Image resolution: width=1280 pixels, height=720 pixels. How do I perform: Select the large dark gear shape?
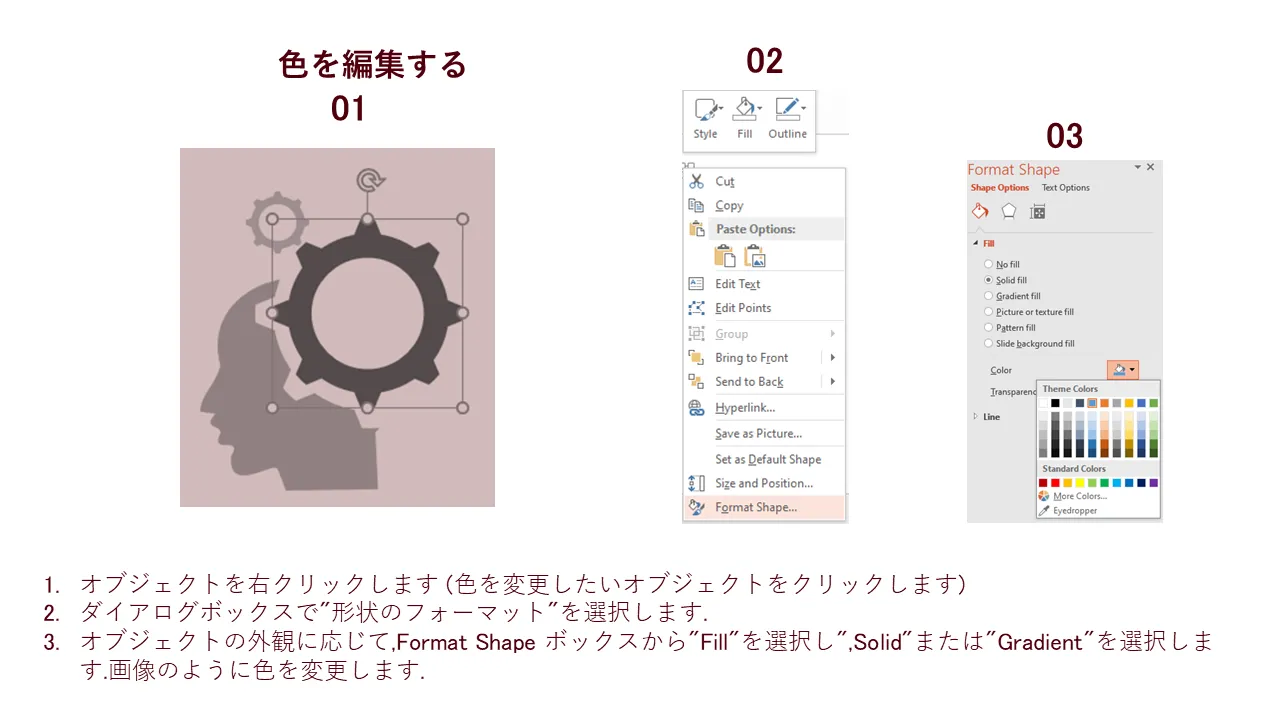367,313
